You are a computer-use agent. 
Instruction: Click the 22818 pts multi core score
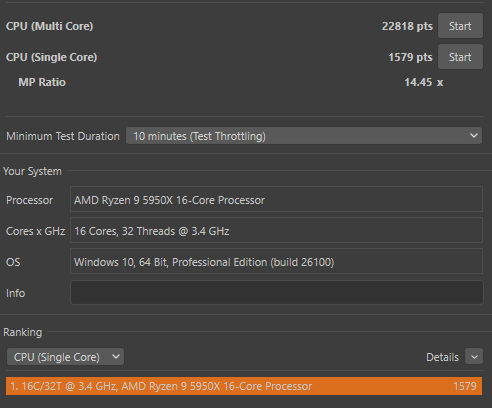click(407, 26)
